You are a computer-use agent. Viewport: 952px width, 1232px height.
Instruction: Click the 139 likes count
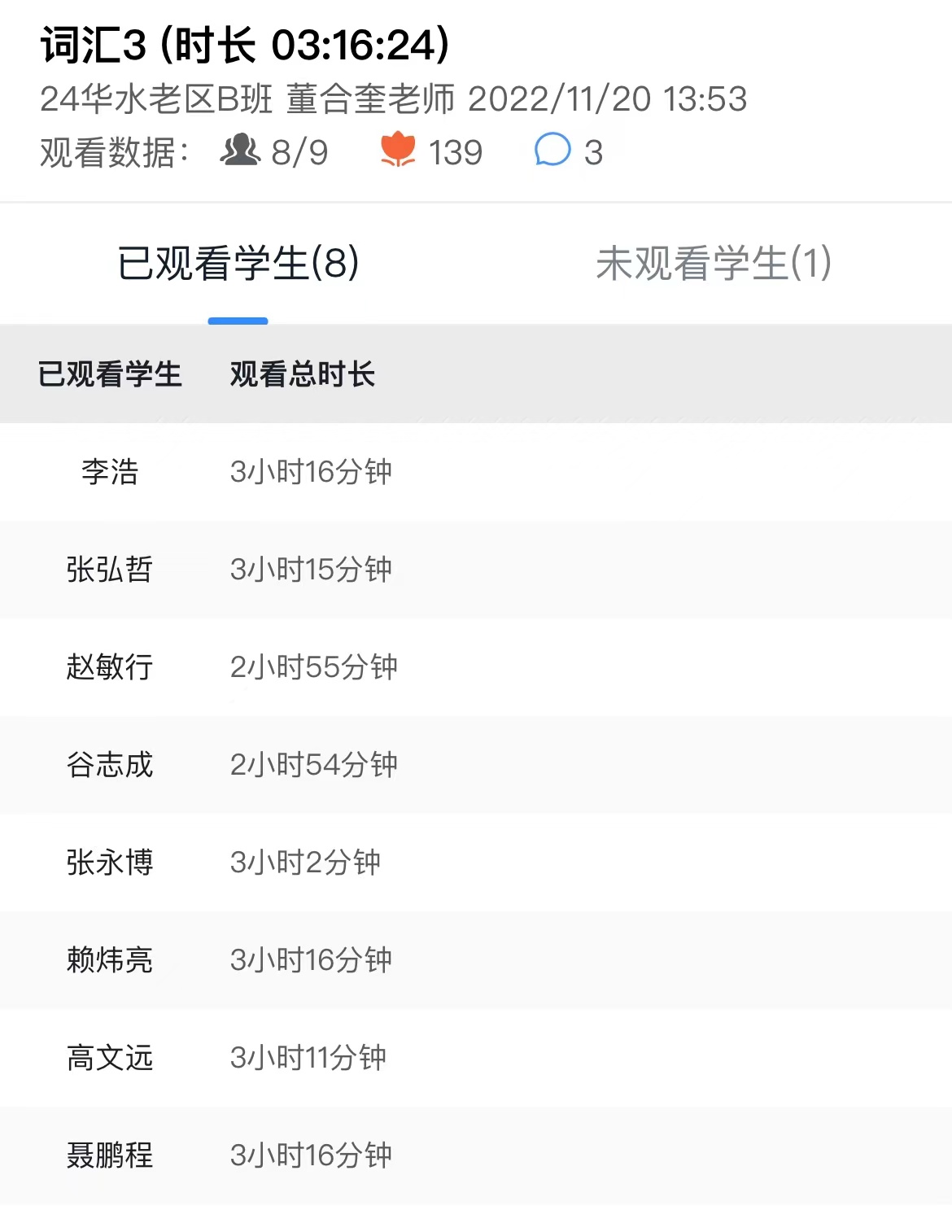(x=456, y=152)
